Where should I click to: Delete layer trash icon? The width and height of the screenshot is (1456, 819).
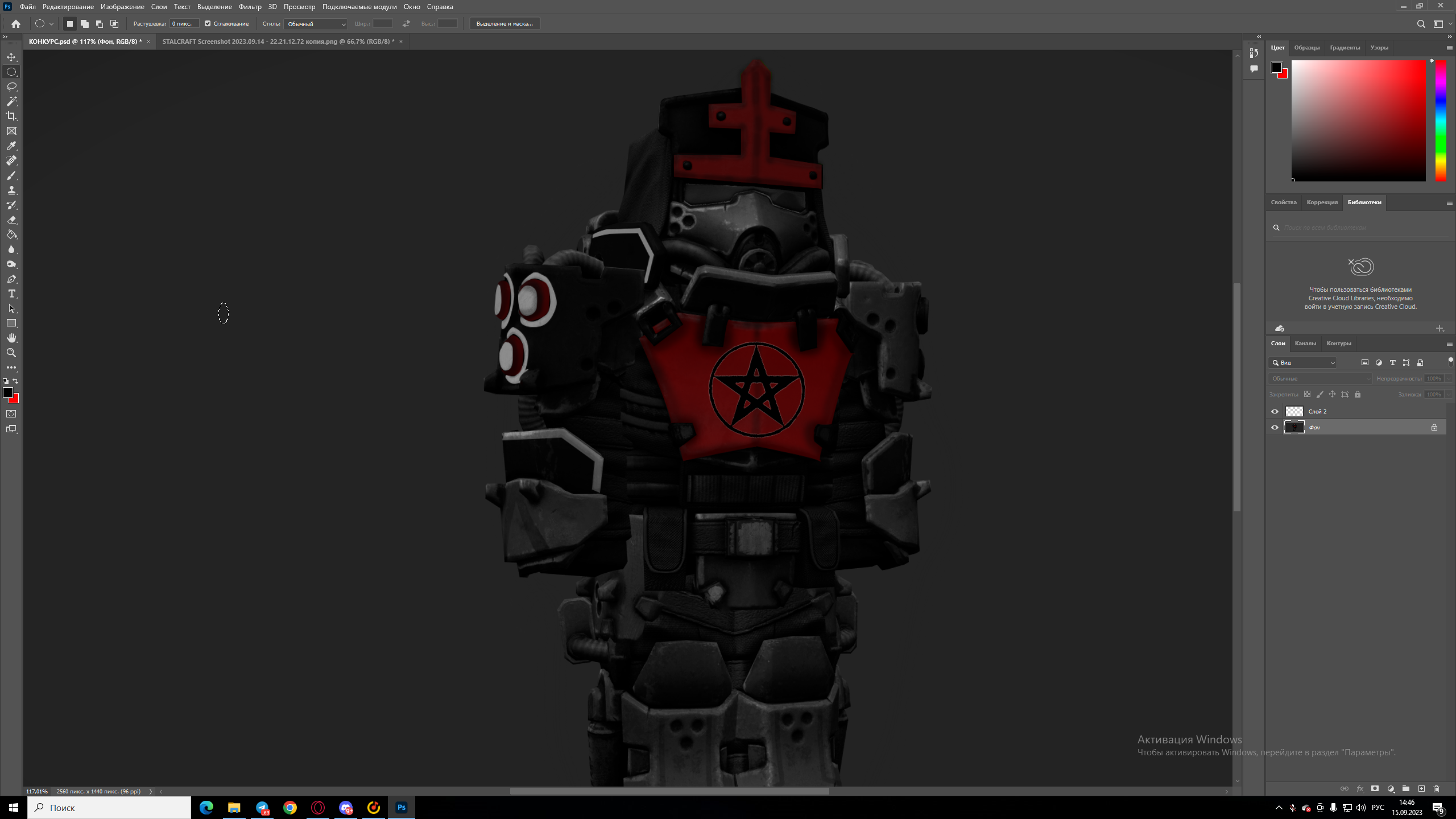[x=1436, y=789]
